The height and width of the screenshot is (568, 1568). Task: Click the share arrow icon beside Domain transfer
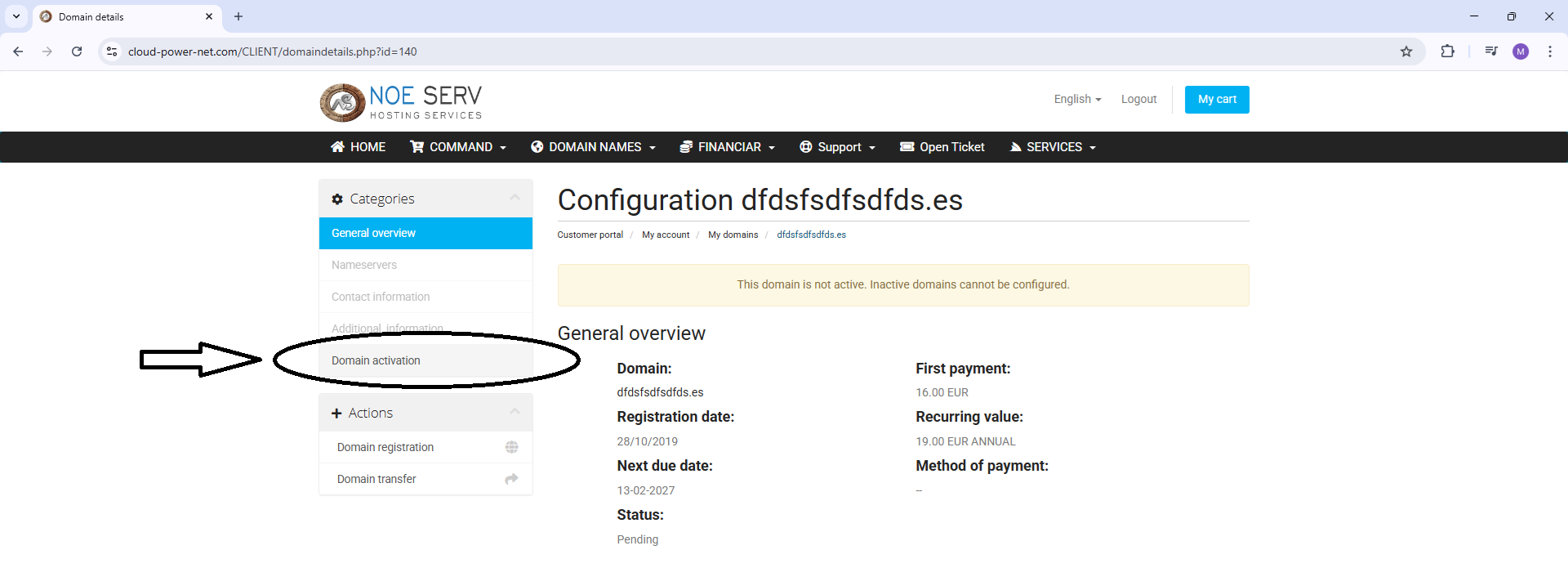pyautogui.click(x=511, y=479)
